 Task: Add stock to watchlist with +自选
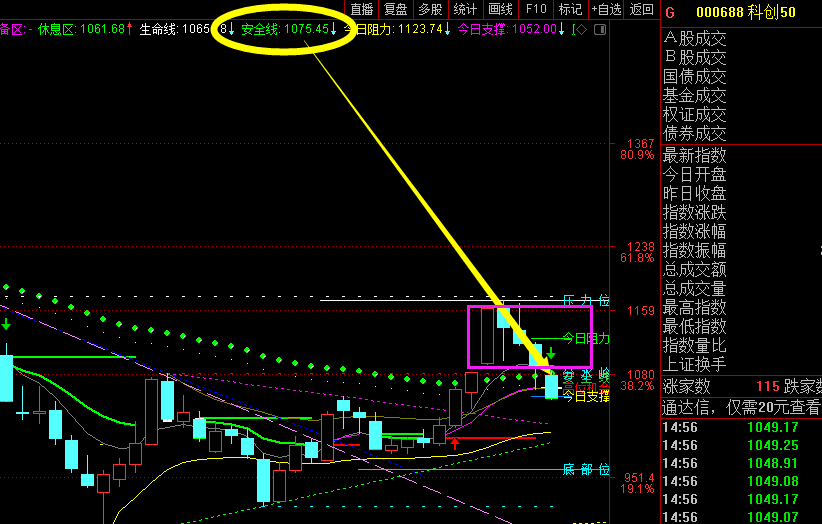pos(606,9)
